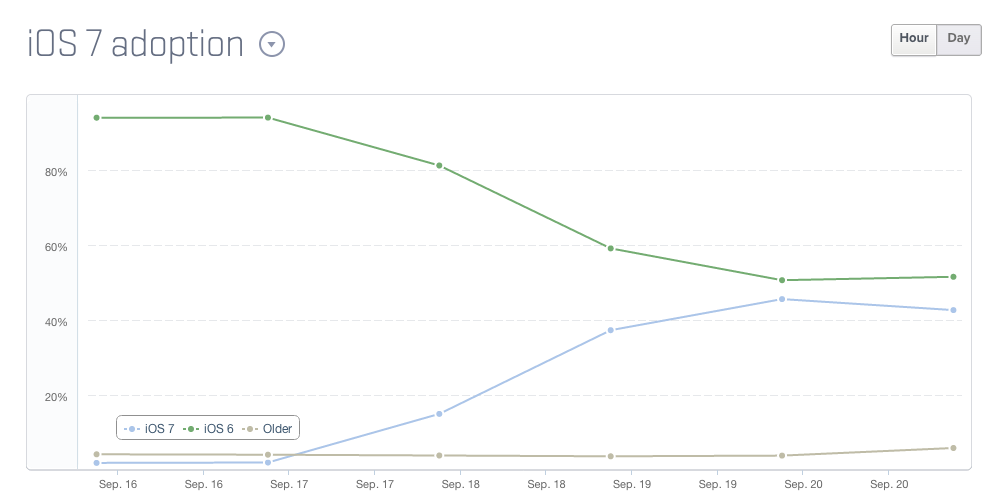The image size is (998, 496).
Task: Toggle the iOS 7 series in legend
Action: (151, 429)
